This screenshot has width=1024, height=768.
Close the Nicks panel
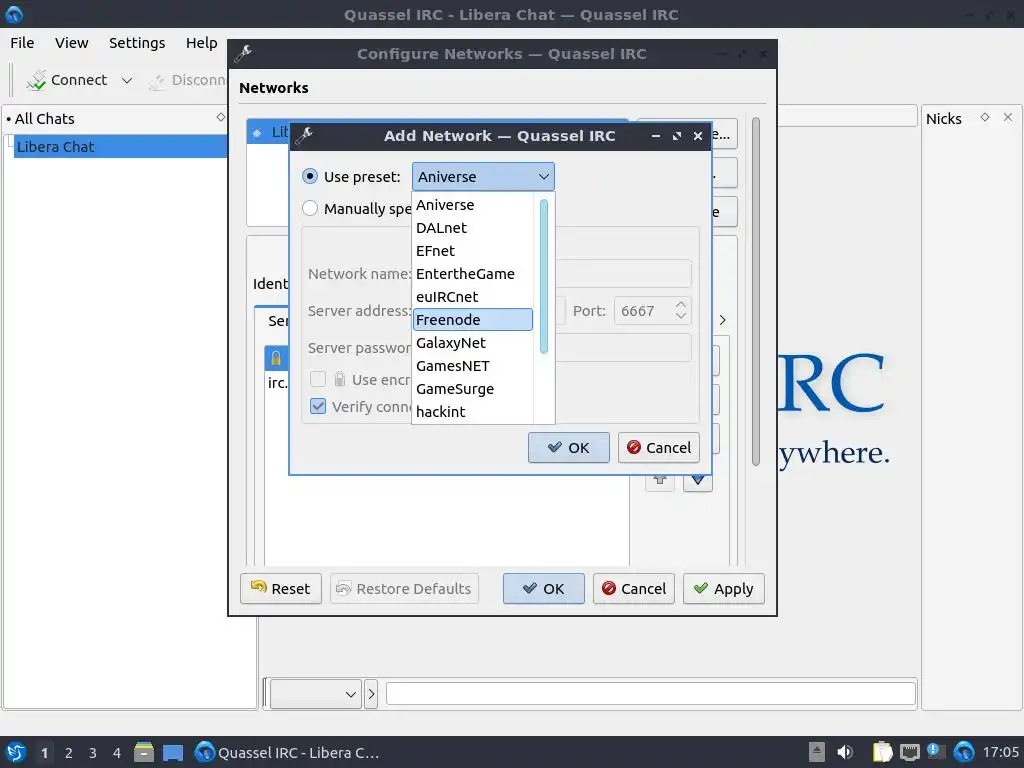1008,117
